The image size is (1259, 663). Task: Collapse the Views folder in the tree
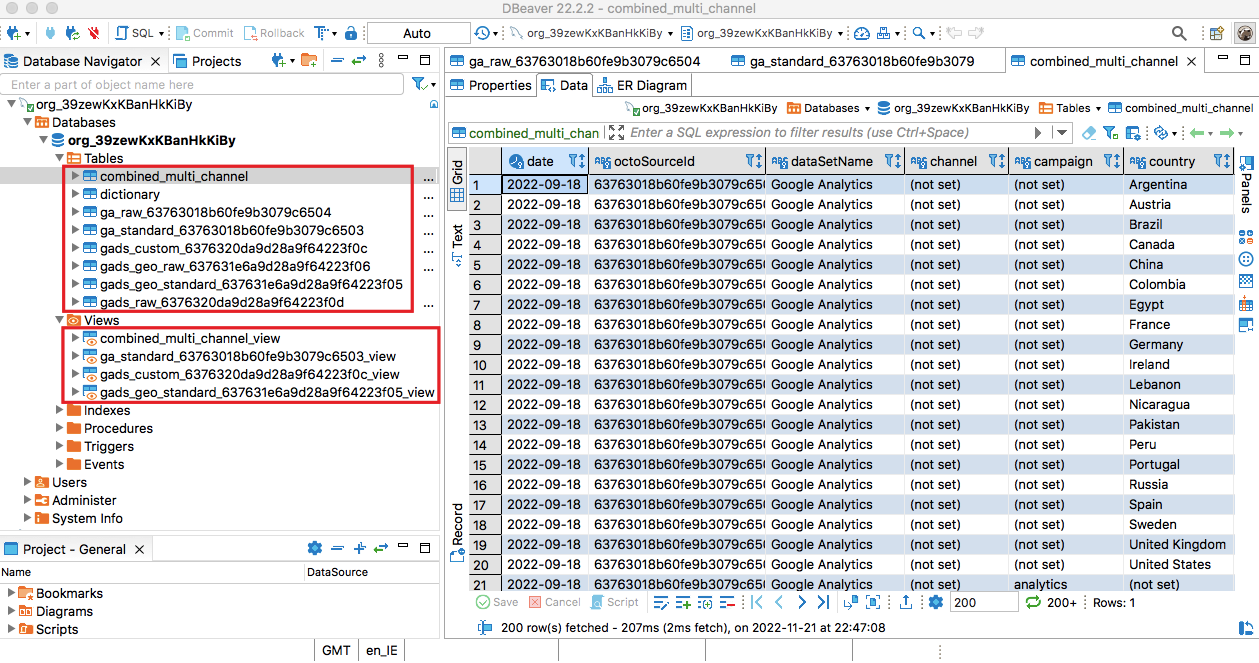59,321
